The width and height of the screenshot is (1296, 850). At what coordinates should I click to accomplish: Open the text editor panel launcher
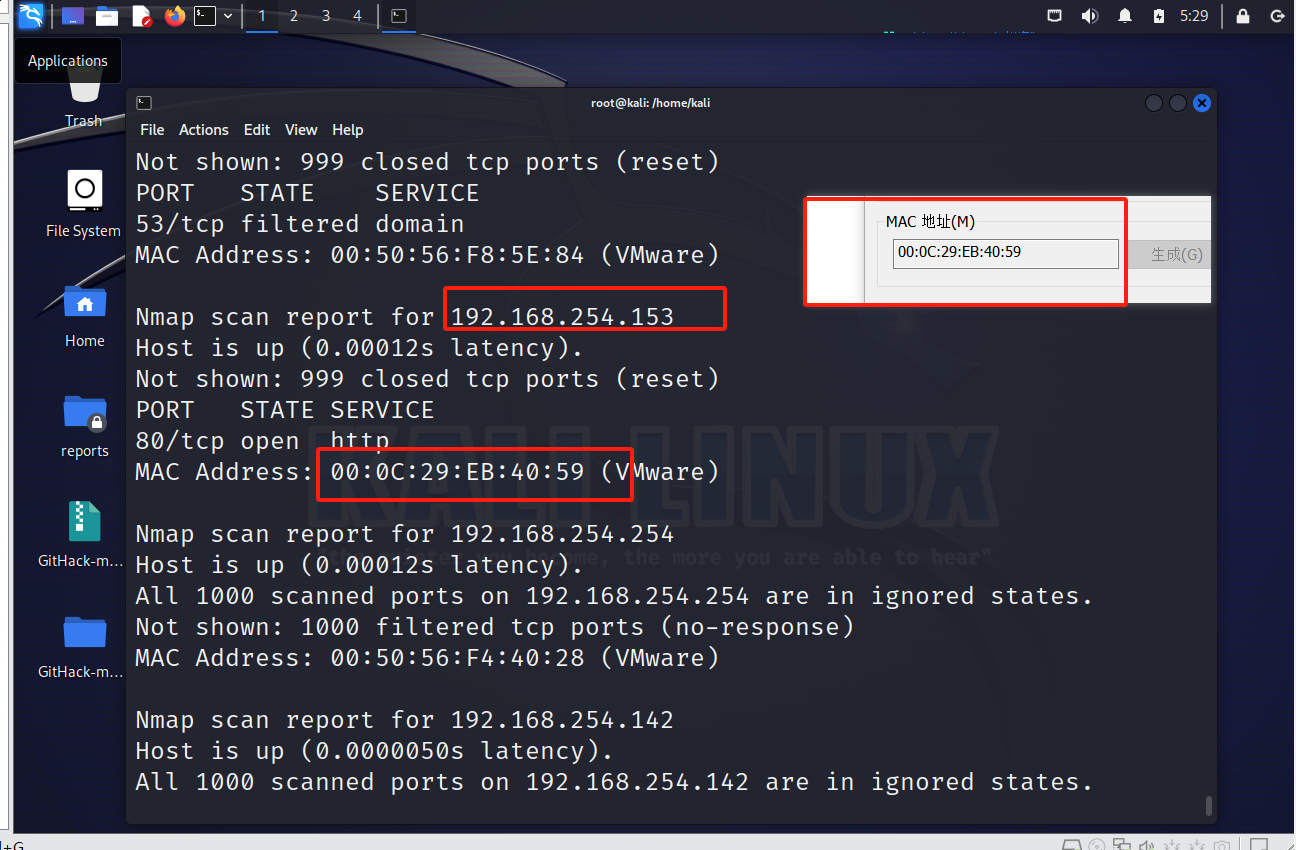point(141,16)
